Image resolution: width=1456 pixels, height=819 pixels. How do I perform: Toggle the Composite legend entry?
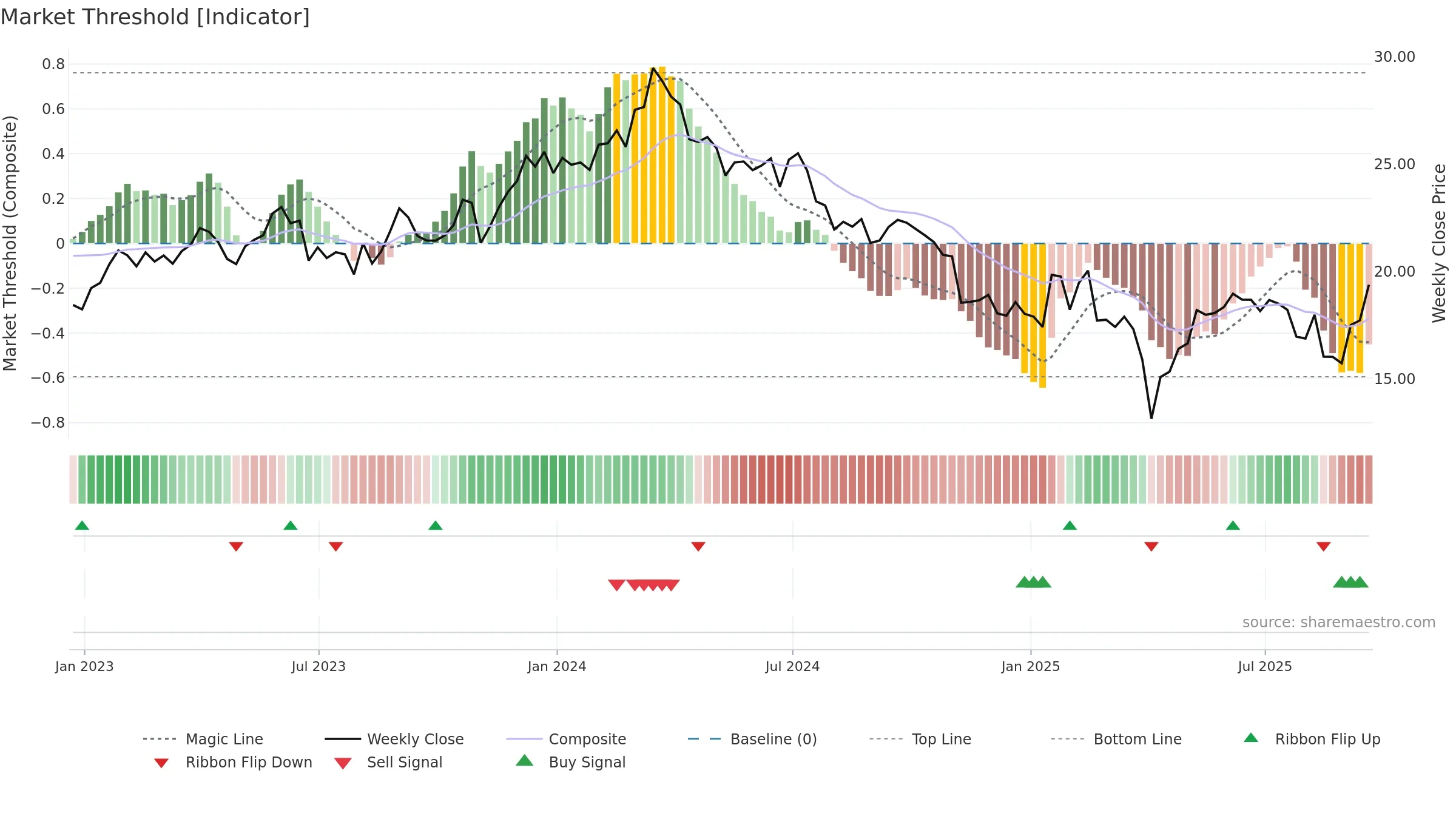click(566, 739)
